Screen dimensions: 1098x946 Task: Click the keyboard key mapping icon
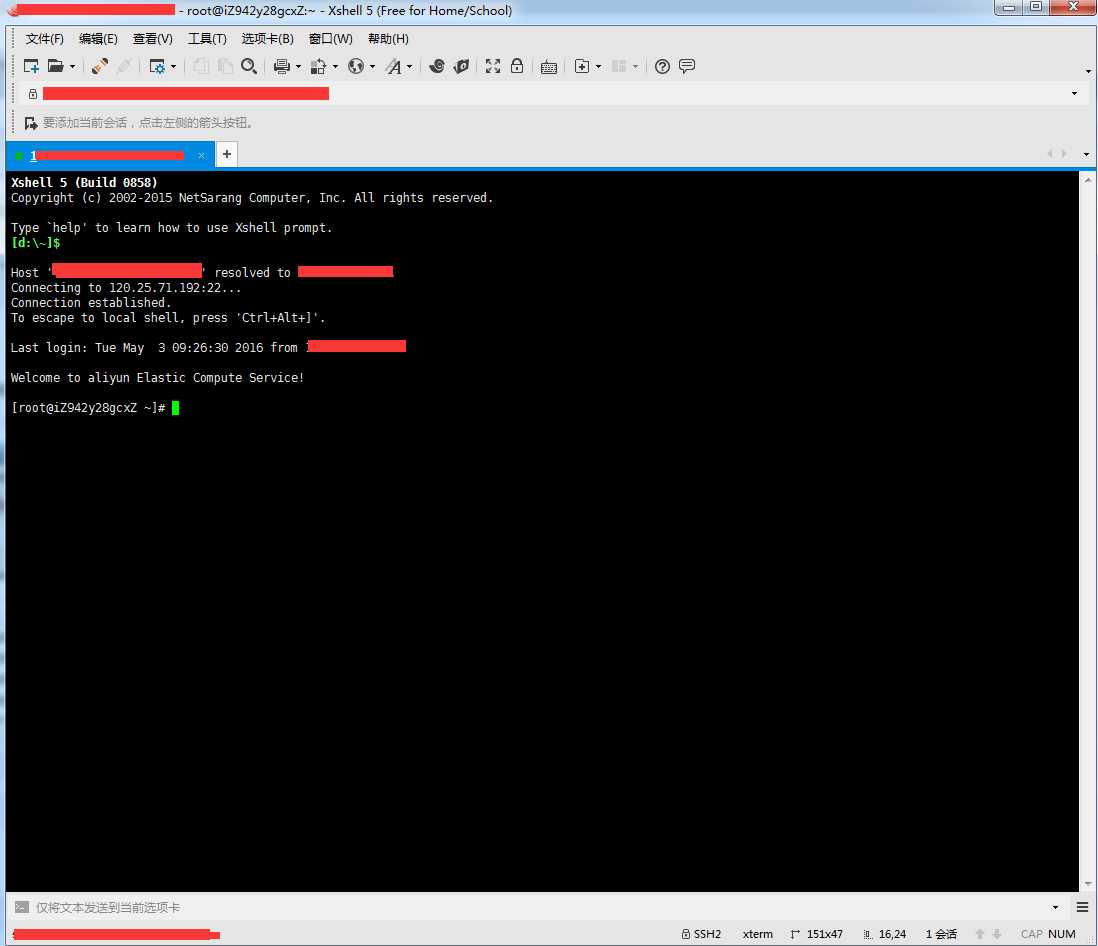[549, 67]
